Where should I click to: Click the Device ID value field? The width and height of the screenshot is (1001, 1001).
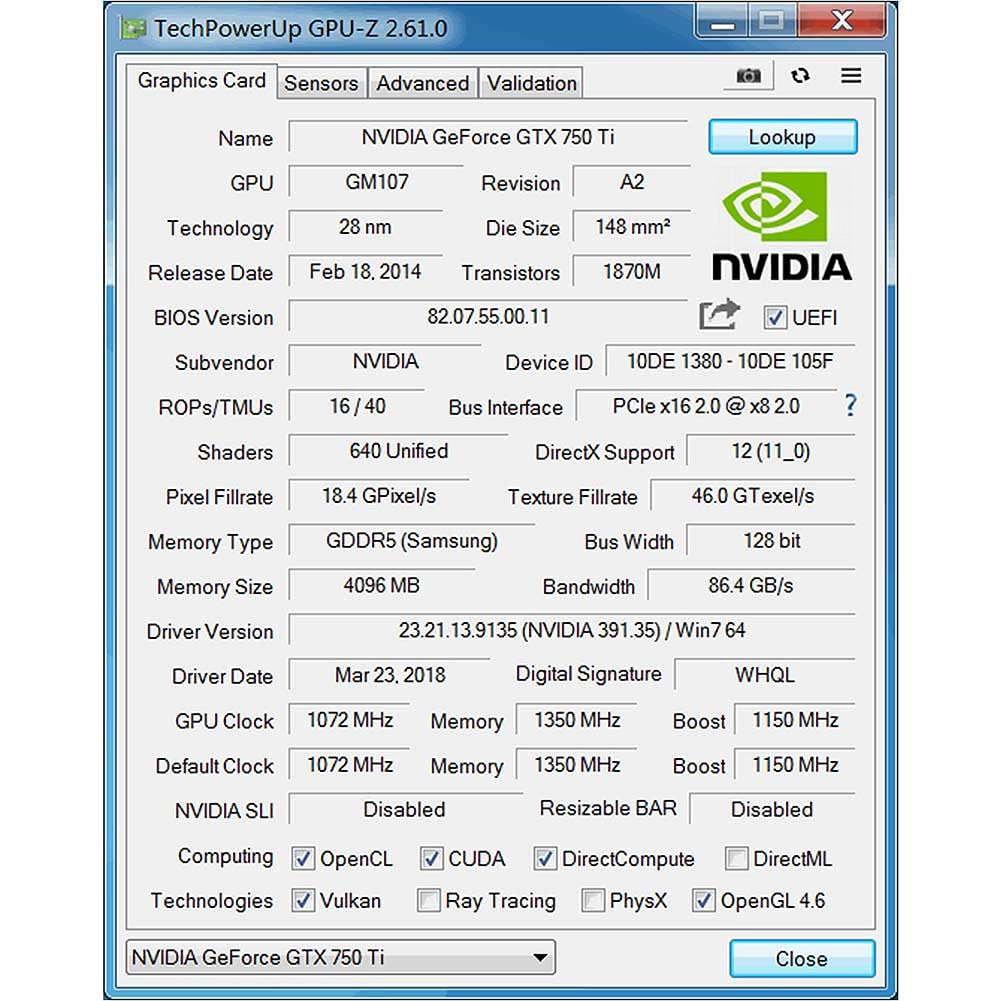tap(730, 361)
